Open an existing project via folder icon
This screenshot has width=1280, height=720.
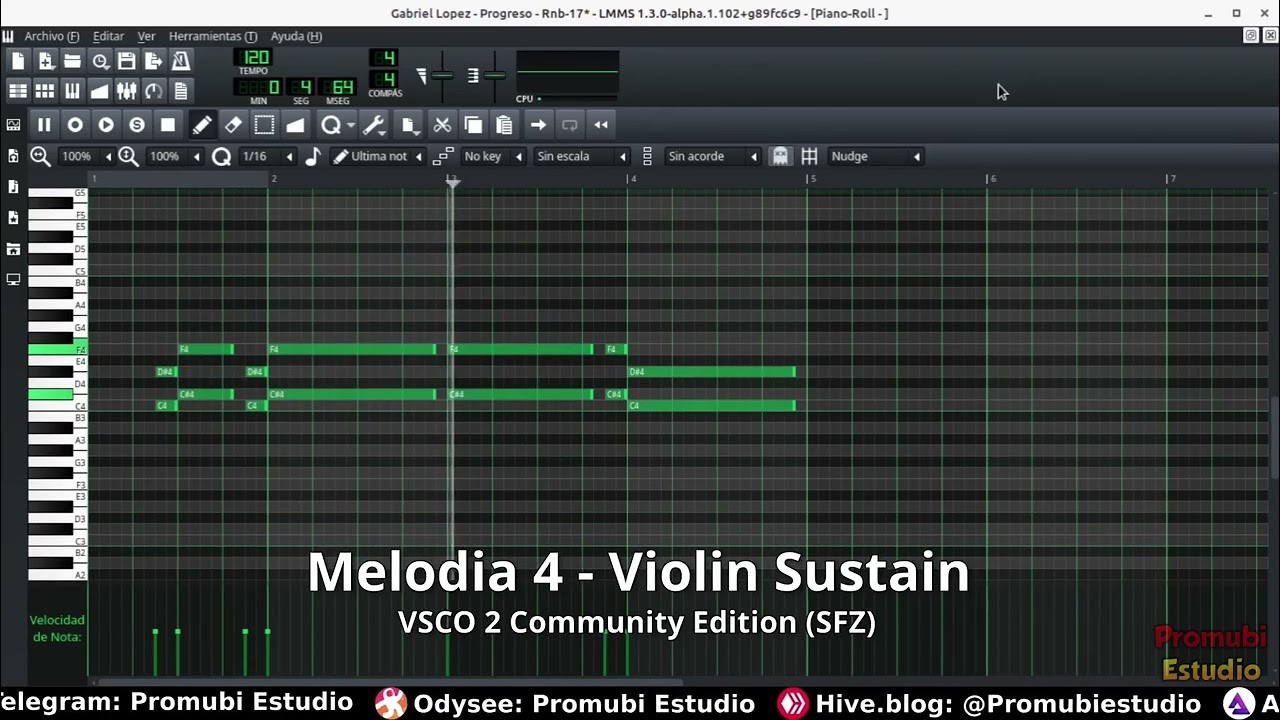[72, 62]
